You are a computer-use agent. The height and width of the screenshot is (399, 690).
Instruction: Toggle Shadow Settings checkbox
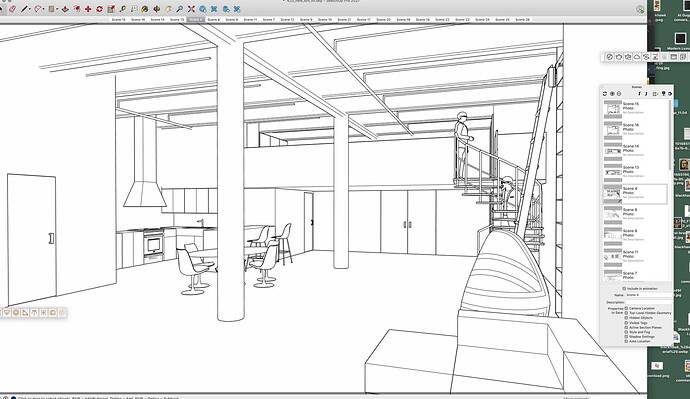[626, 337]
